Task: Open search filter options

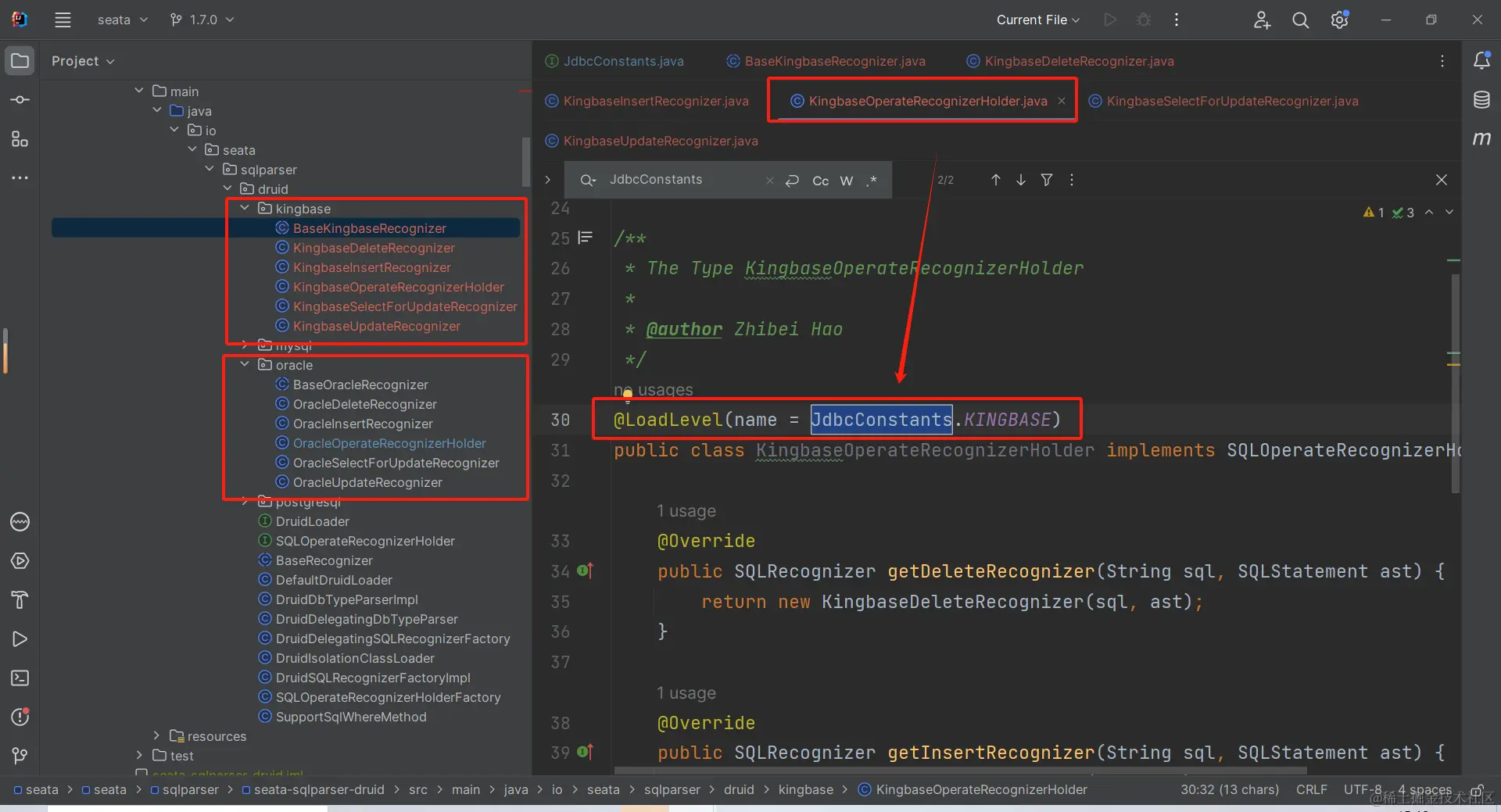Action: pos(1047,180)
